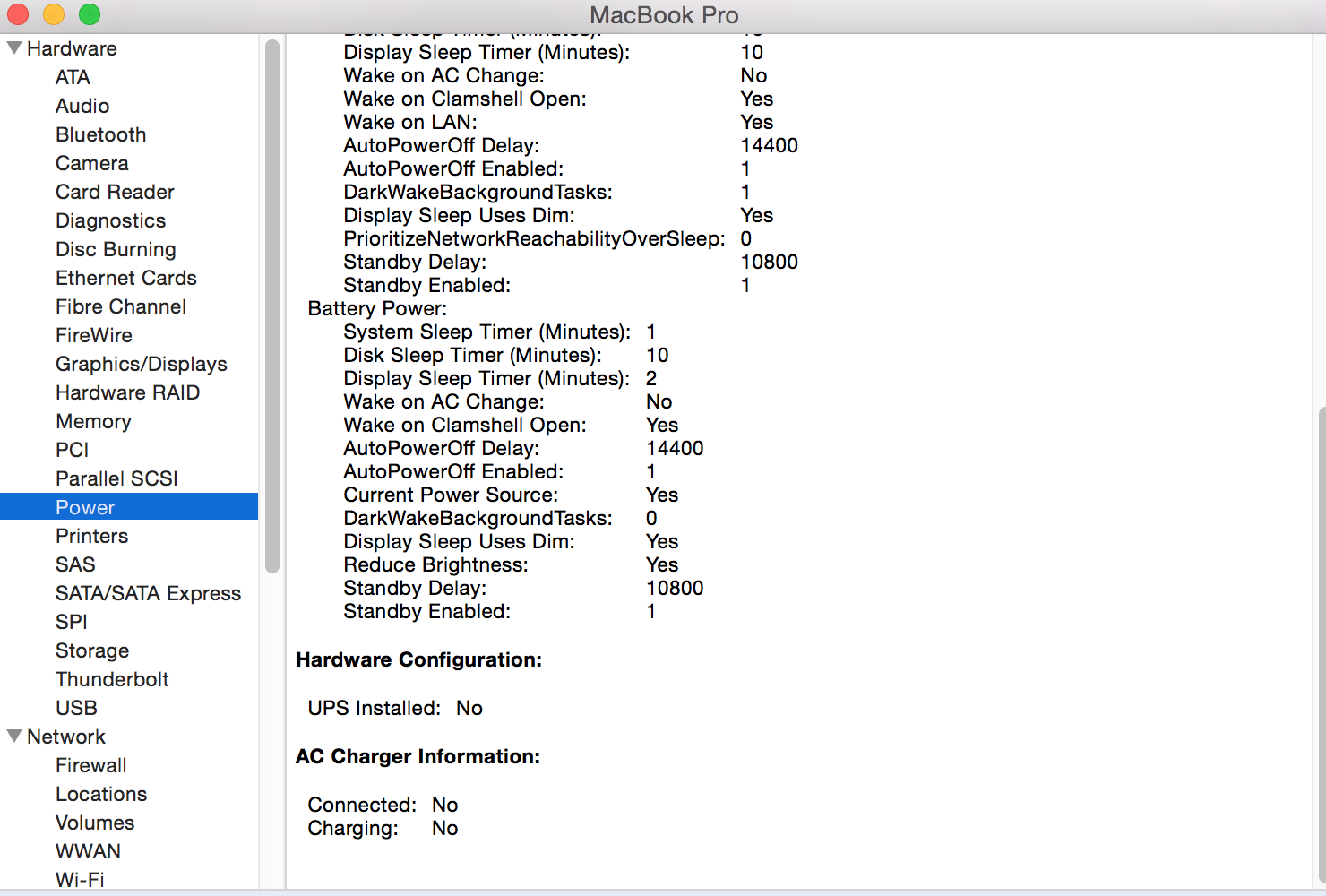1326x896 pixels.
Task: Select Camera in the sidebar
Action: tap(91, 163)
